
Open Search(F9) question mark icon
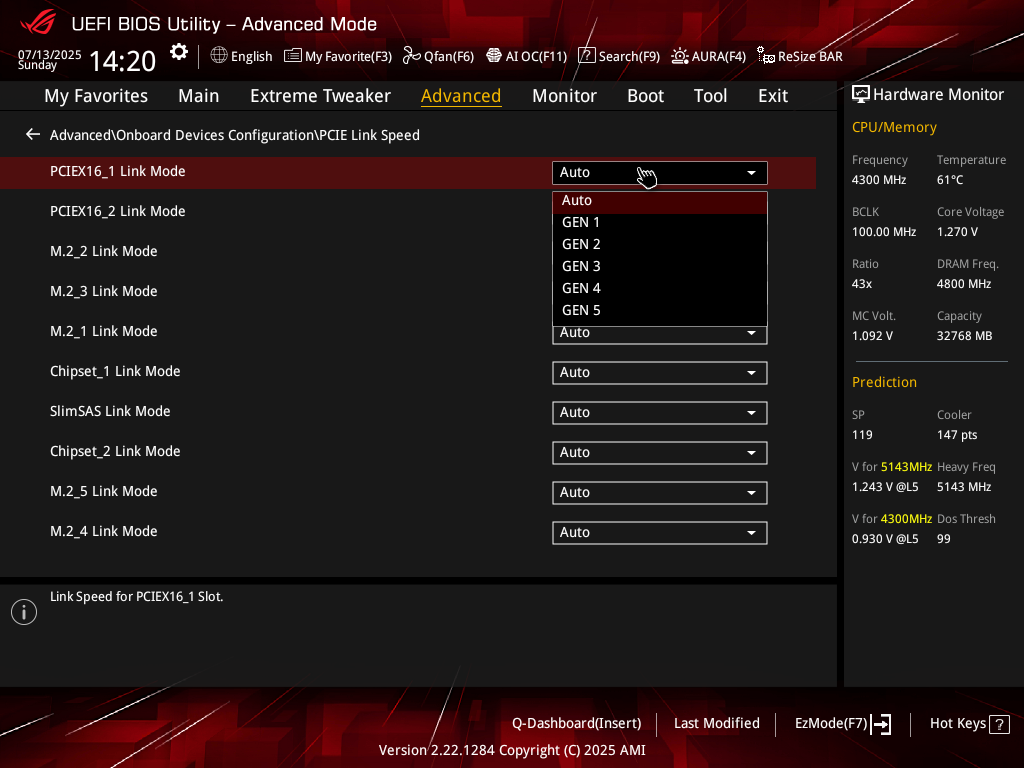tap(586, 56)
